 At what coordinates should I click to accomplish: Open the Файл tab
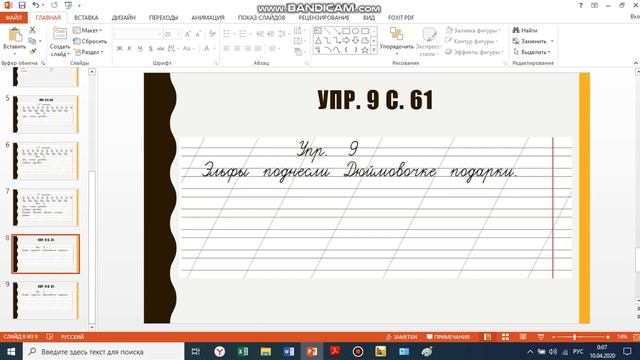click(x=13, y=18)
